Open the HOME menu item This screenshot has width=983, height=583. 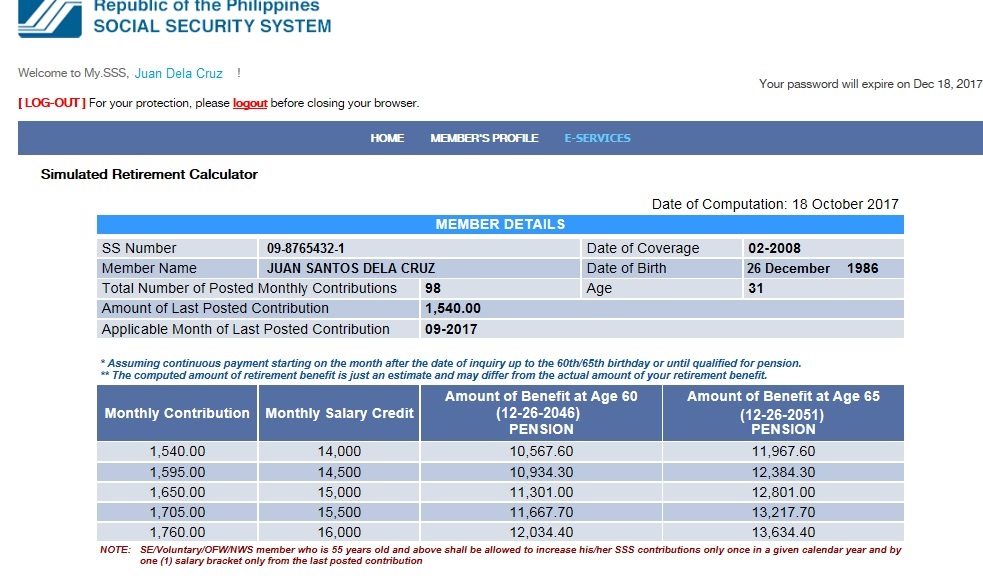pyautogui.click(x=387, y=138)
